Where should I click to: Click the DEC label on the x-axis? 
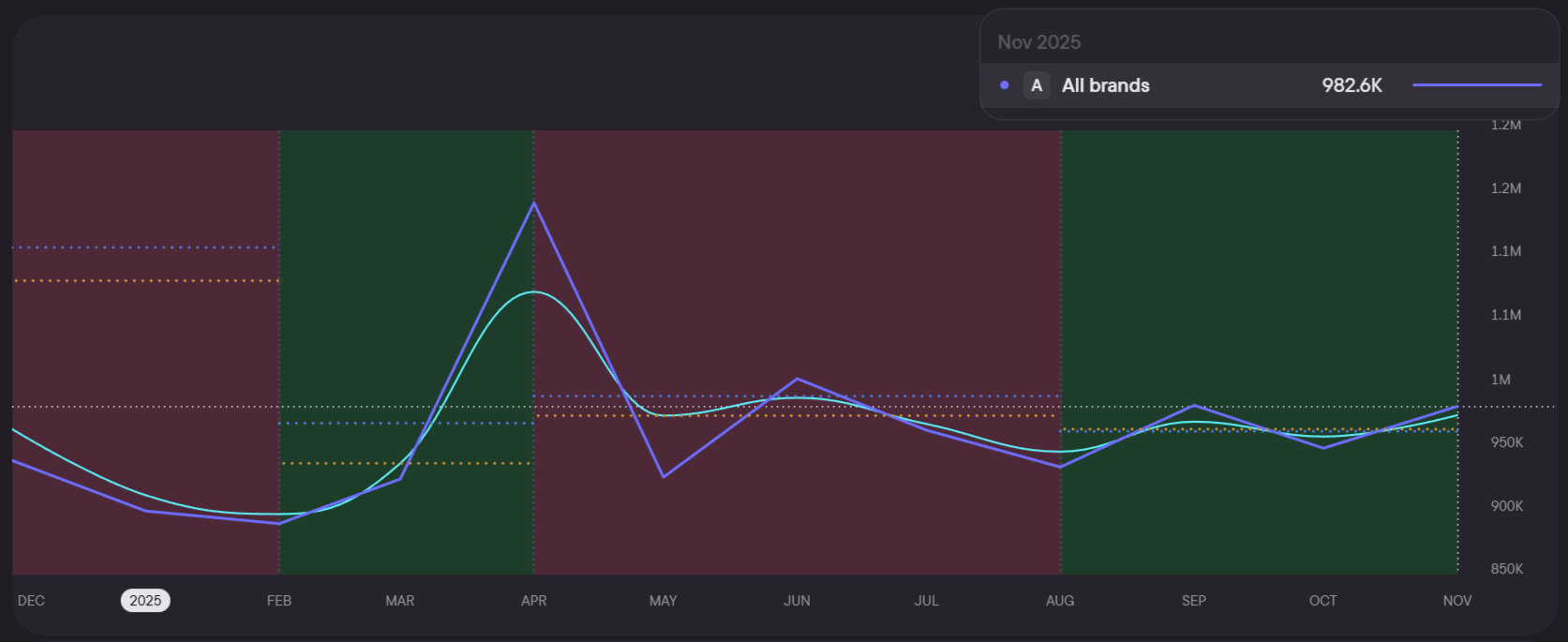pyautogui.click(x=31, y=601)
